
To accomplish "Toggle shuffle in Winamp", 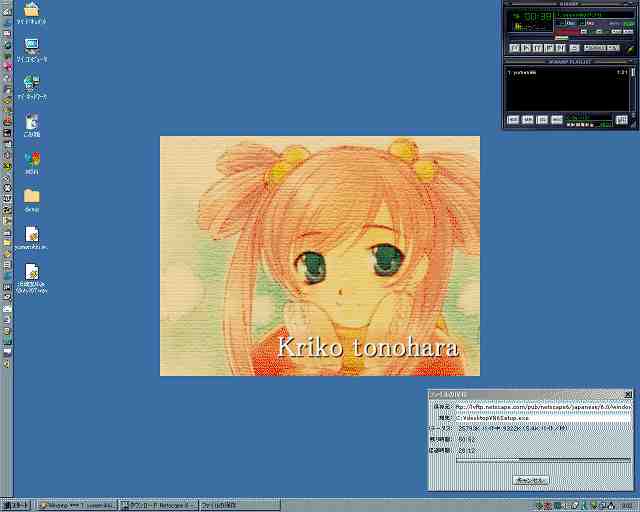I will tap(595, 48).
